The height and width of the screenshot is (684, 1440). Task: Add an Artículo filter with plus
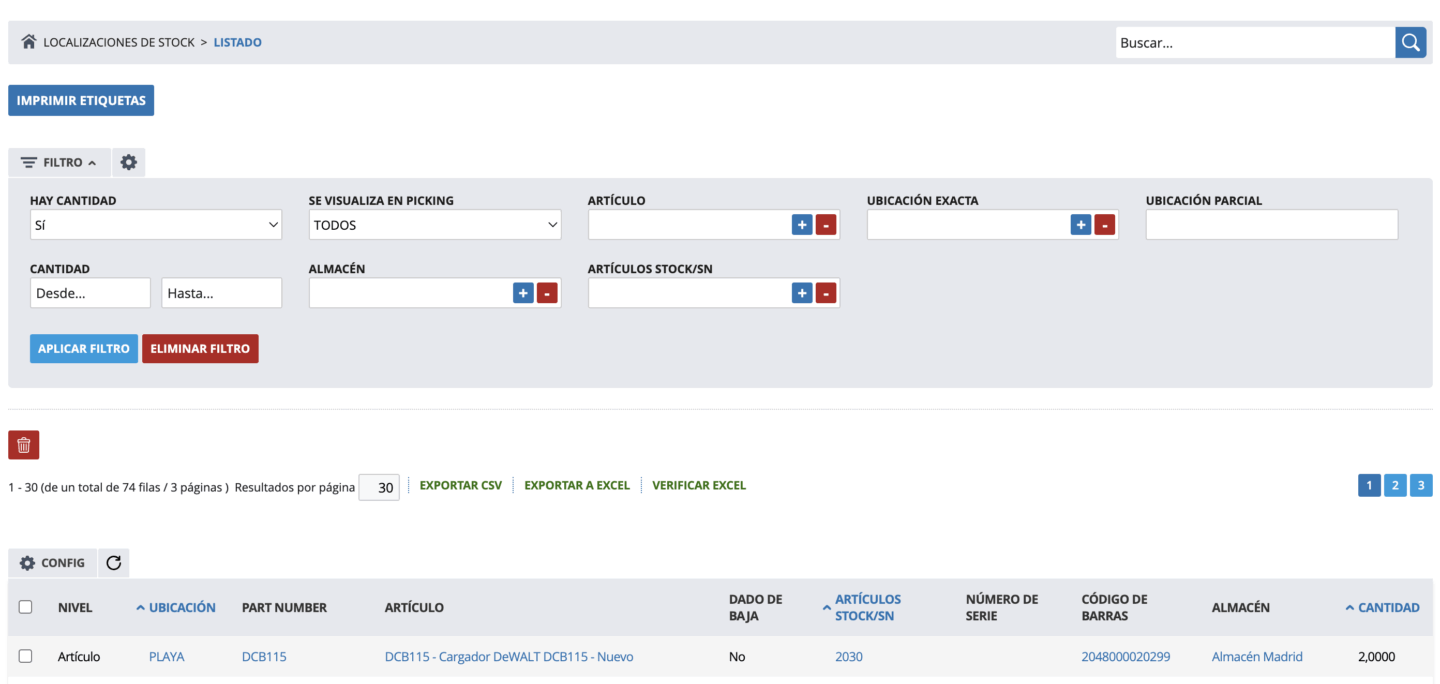pyautogui.click(x=801, y=225)
